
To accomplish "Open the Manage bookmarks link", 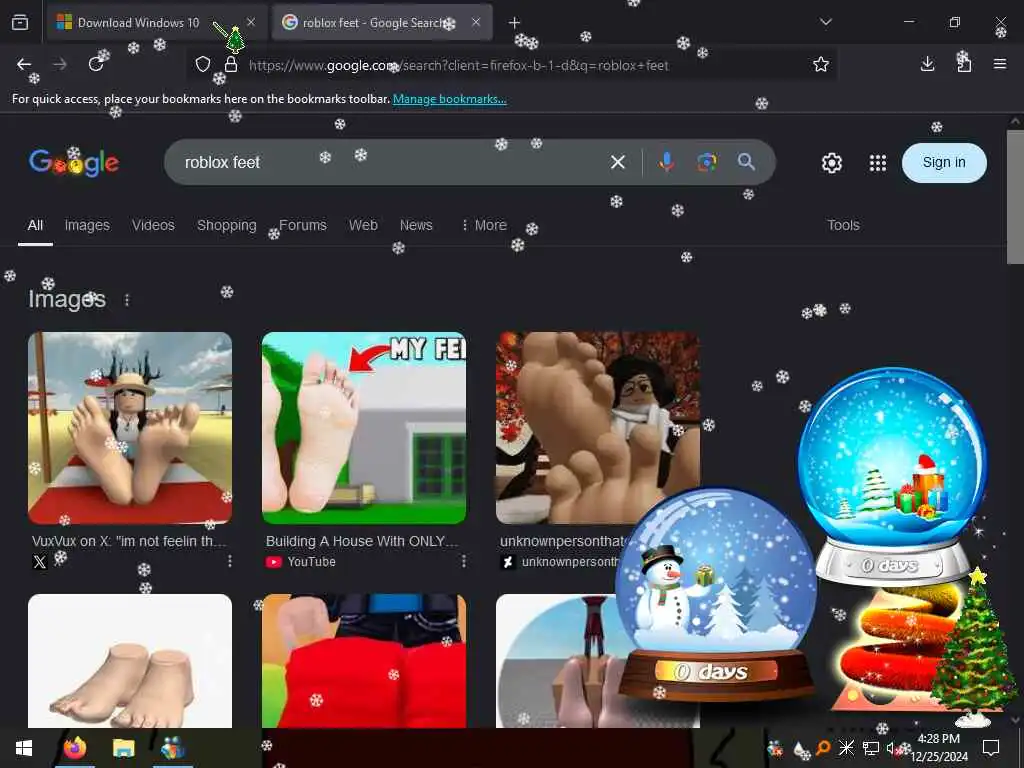I will 449,99.
